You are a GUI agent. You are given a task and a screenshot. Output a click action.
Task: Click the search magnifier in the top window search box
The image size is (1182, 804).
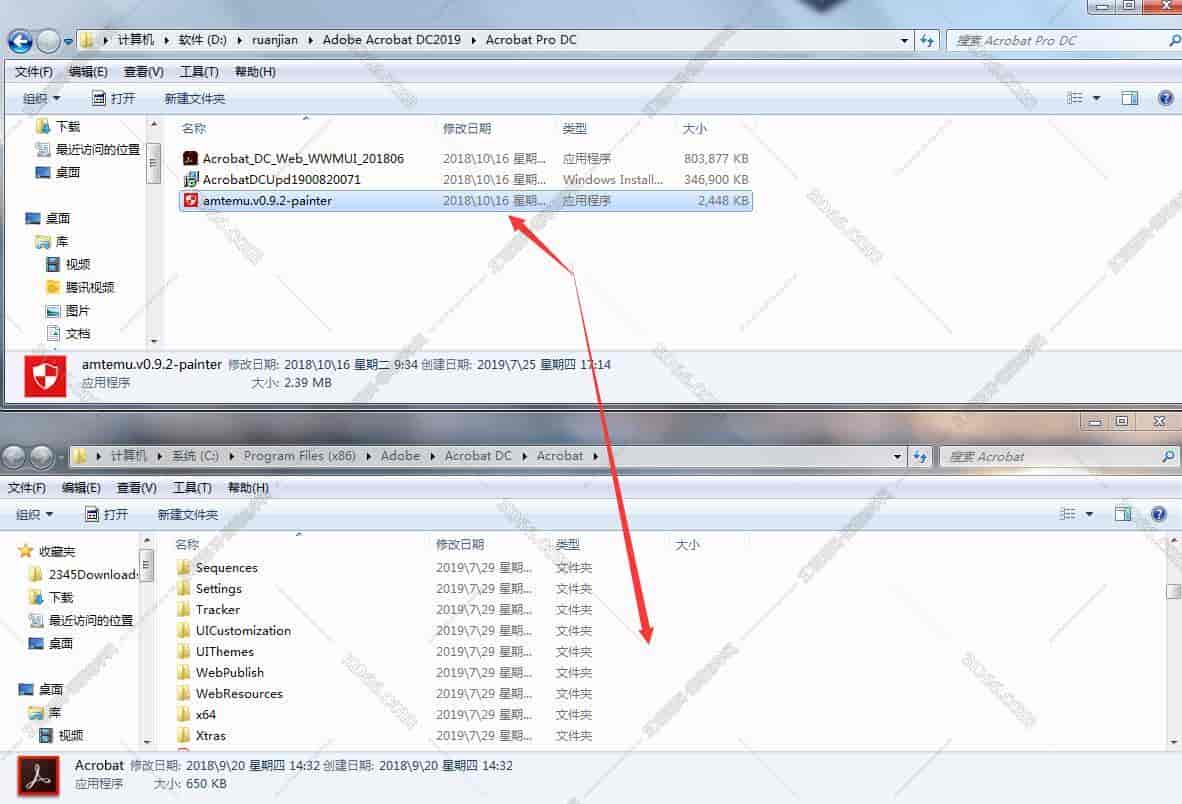coord(1174,41)
